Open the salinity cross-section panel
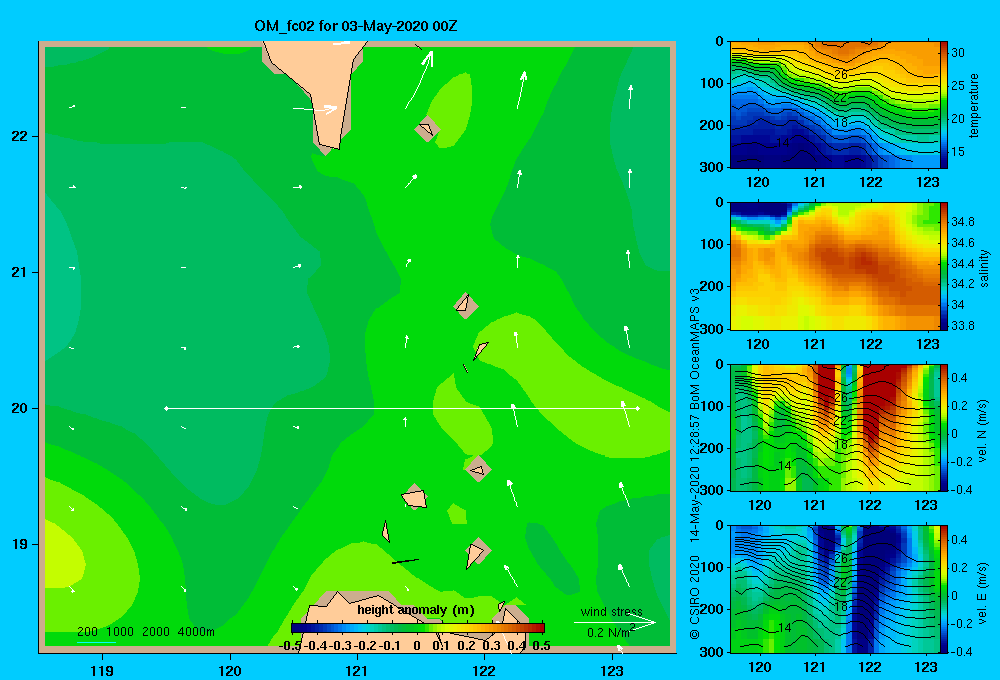1000x680 pixels. click(835, 266)
